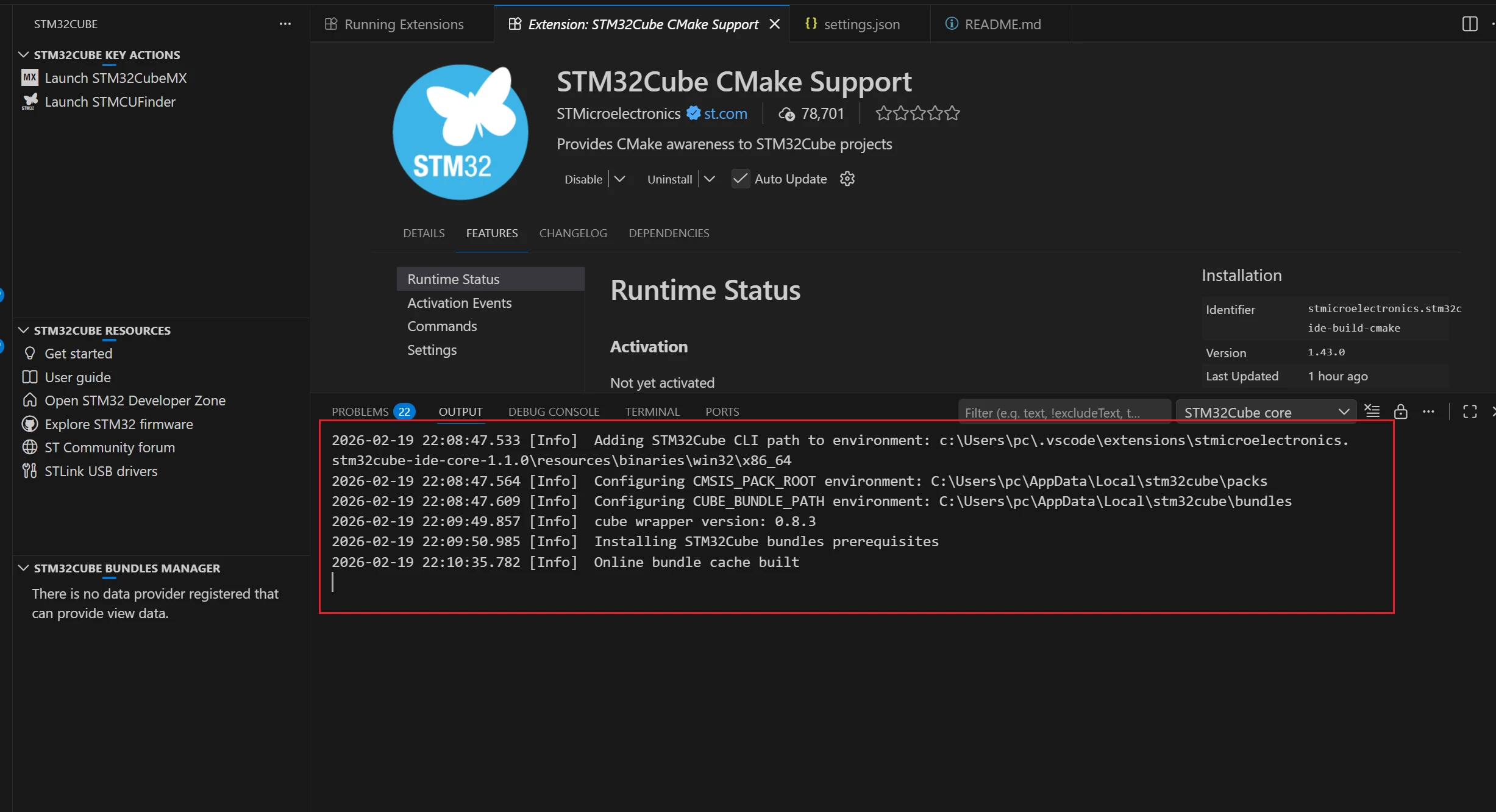Open the Uninstall button dropdown arrow

point(709,179)
